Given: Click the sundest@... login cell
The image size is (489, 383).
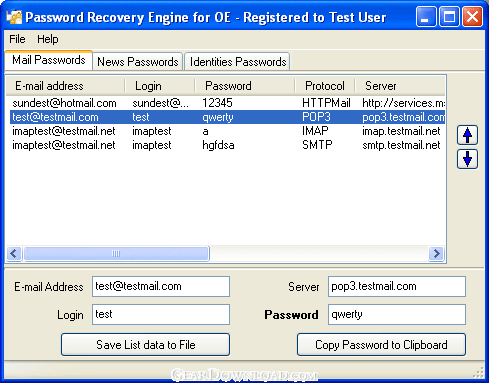Looking at the screenshot, I should click(x=160, y=103).
